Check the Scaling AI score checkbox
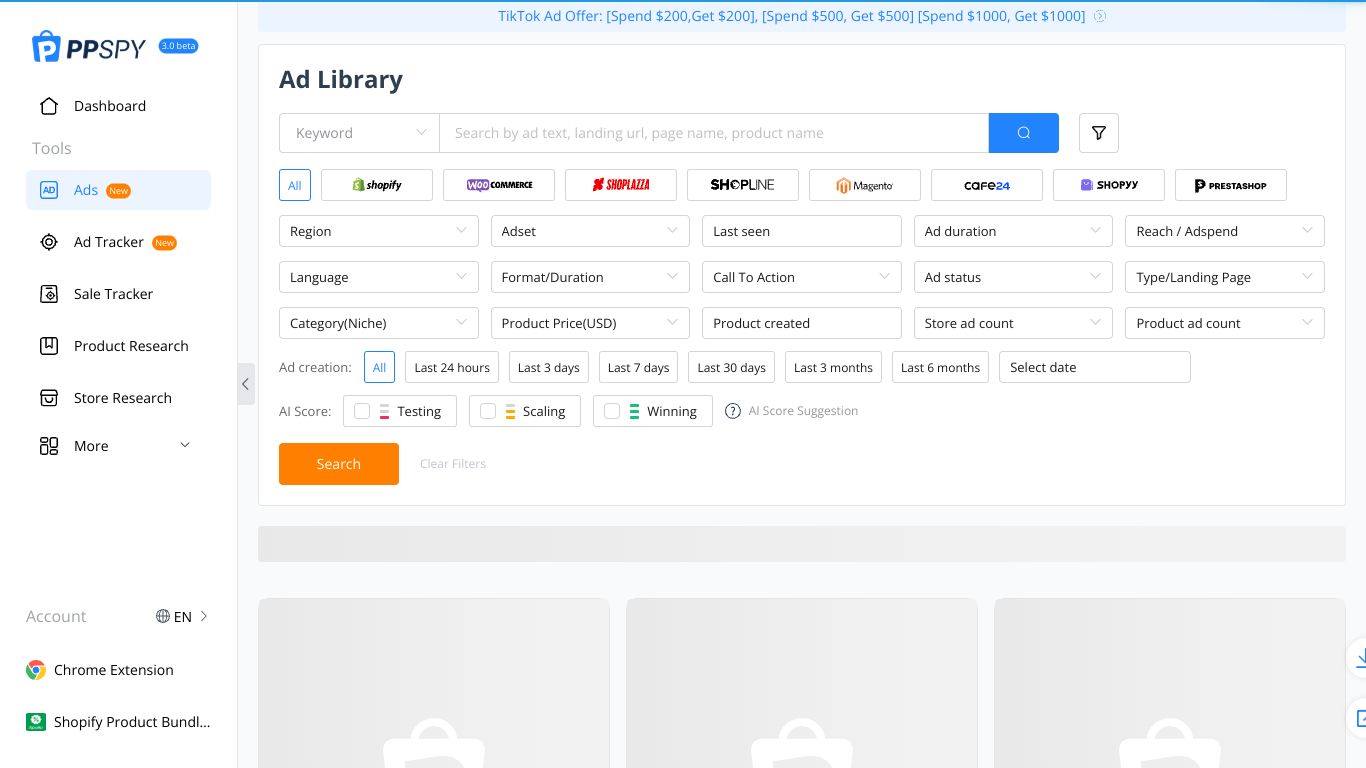Viewport: 1366px width, 768px height. pos(488,411)
